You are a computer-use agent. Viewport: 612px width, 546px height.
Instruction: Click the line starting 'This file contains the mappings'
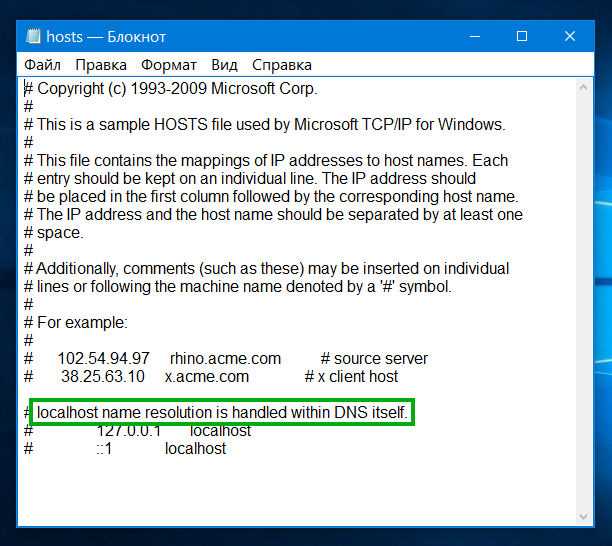point(266,160)
